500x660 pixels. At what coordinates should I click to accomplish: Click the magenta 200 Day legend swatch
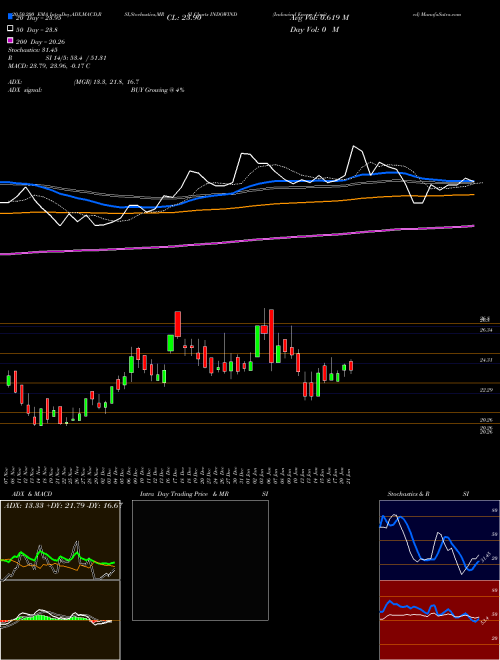coord(11,41)
